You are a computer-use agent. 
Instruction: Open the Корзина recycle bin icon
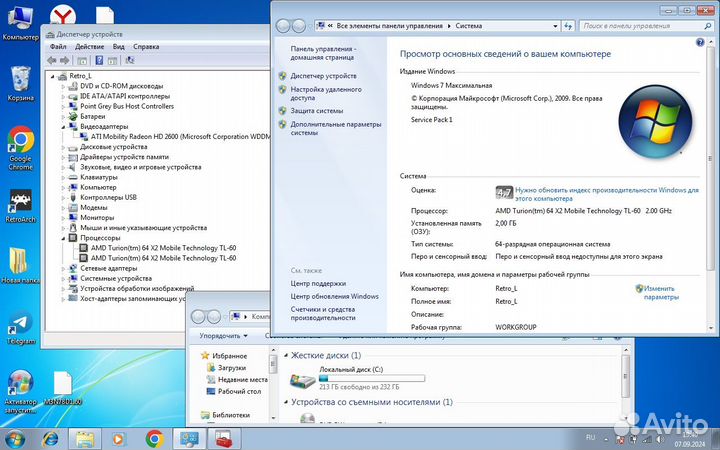click(x=20, y=84)
